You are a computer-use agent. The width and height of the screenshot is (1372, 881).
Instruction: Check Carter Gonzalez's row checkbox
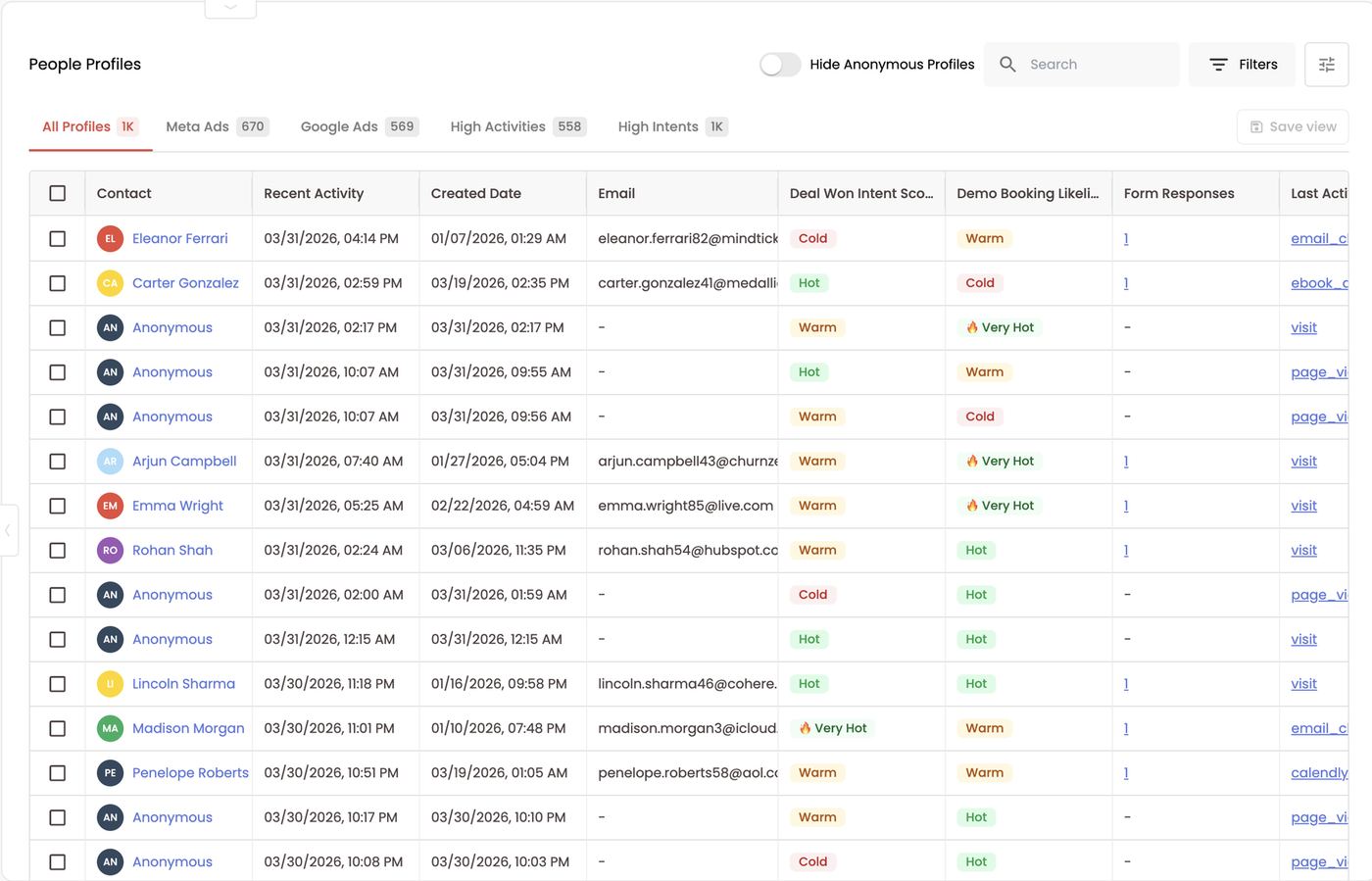[58, 283]
